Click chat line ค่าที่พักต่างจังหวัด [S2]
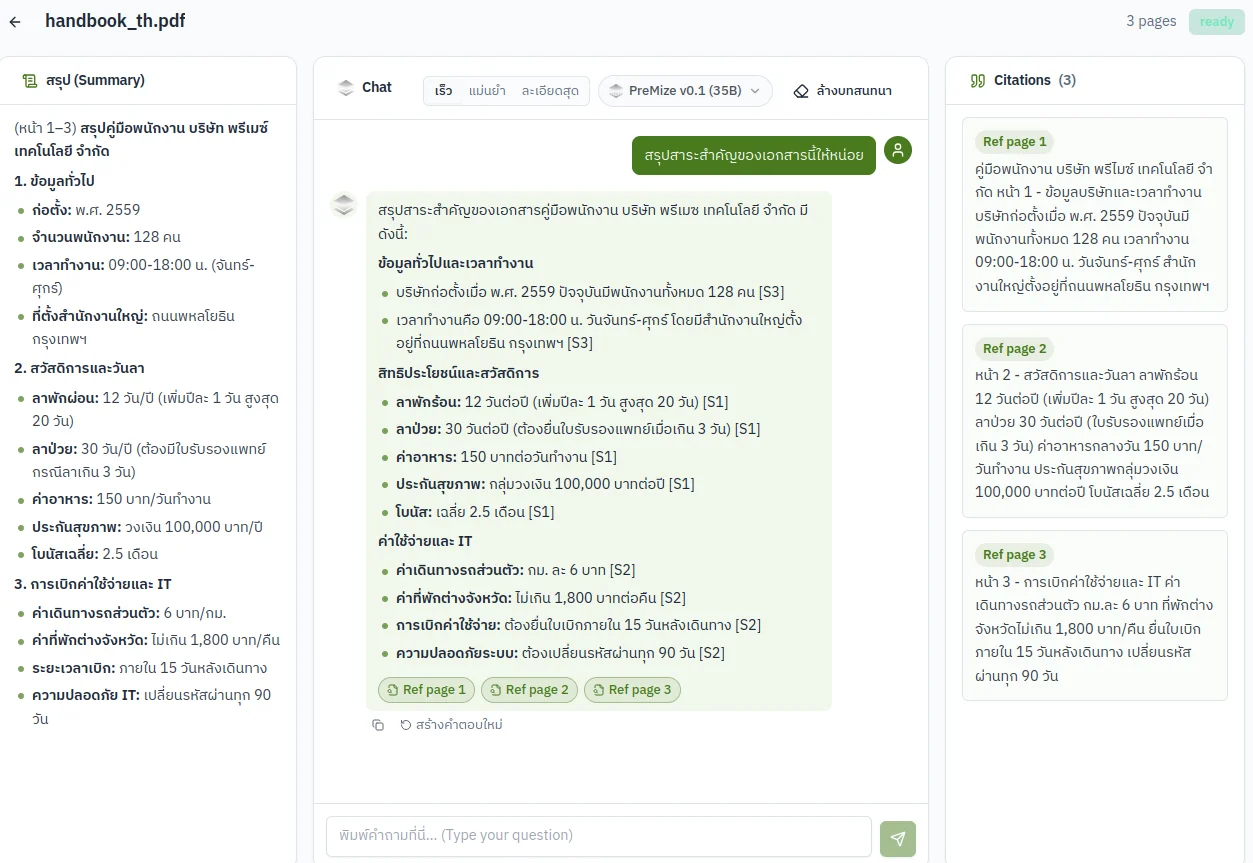This screenshot has width=1253, height=863. (x=541, y=598)
